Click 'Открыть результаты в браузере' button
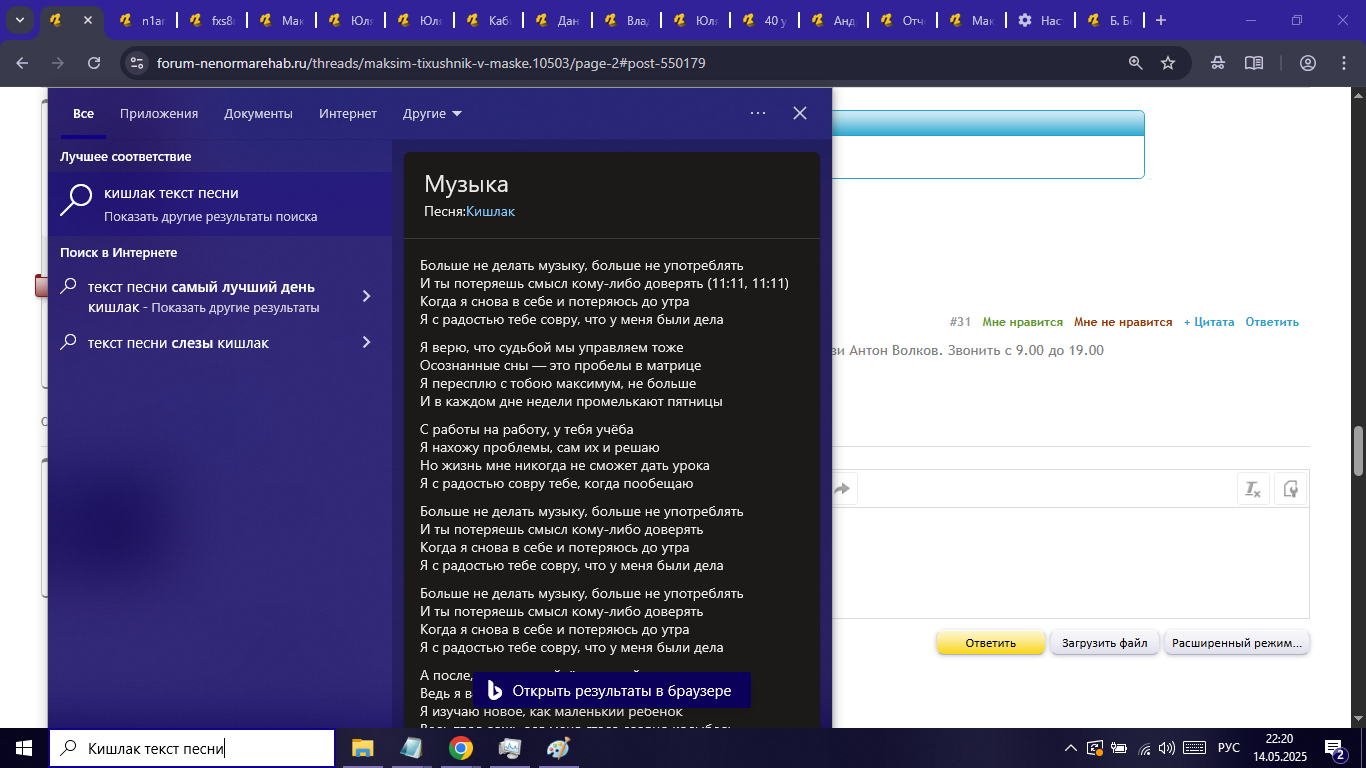Viewport: 1366px width, 768px height. click(x=611, y=691)
